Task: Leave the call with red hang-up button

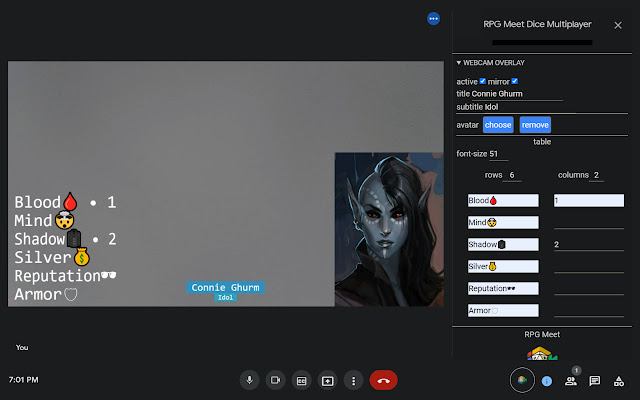Action: click(383, 380)
